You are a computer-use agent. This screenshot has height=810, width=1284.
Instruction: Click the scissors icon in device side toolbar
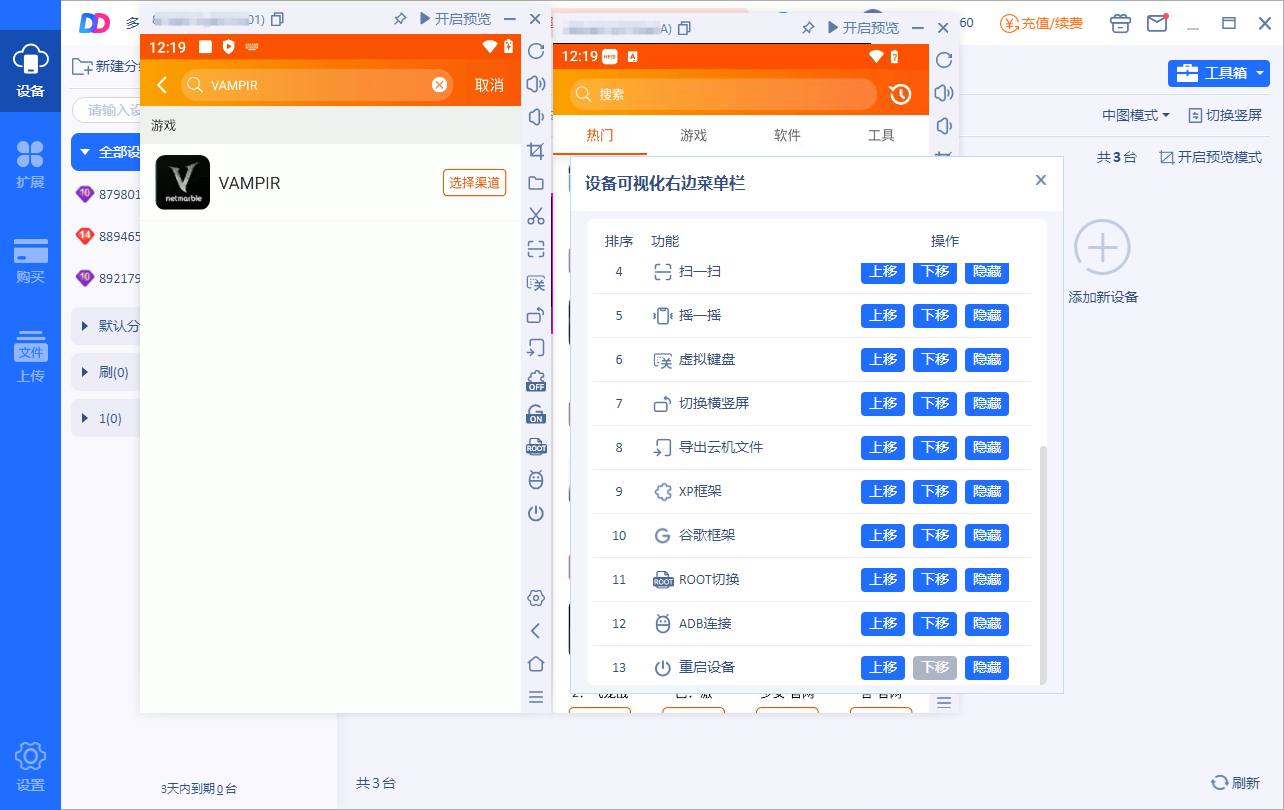pyautogui.click(x=536, y=215)
